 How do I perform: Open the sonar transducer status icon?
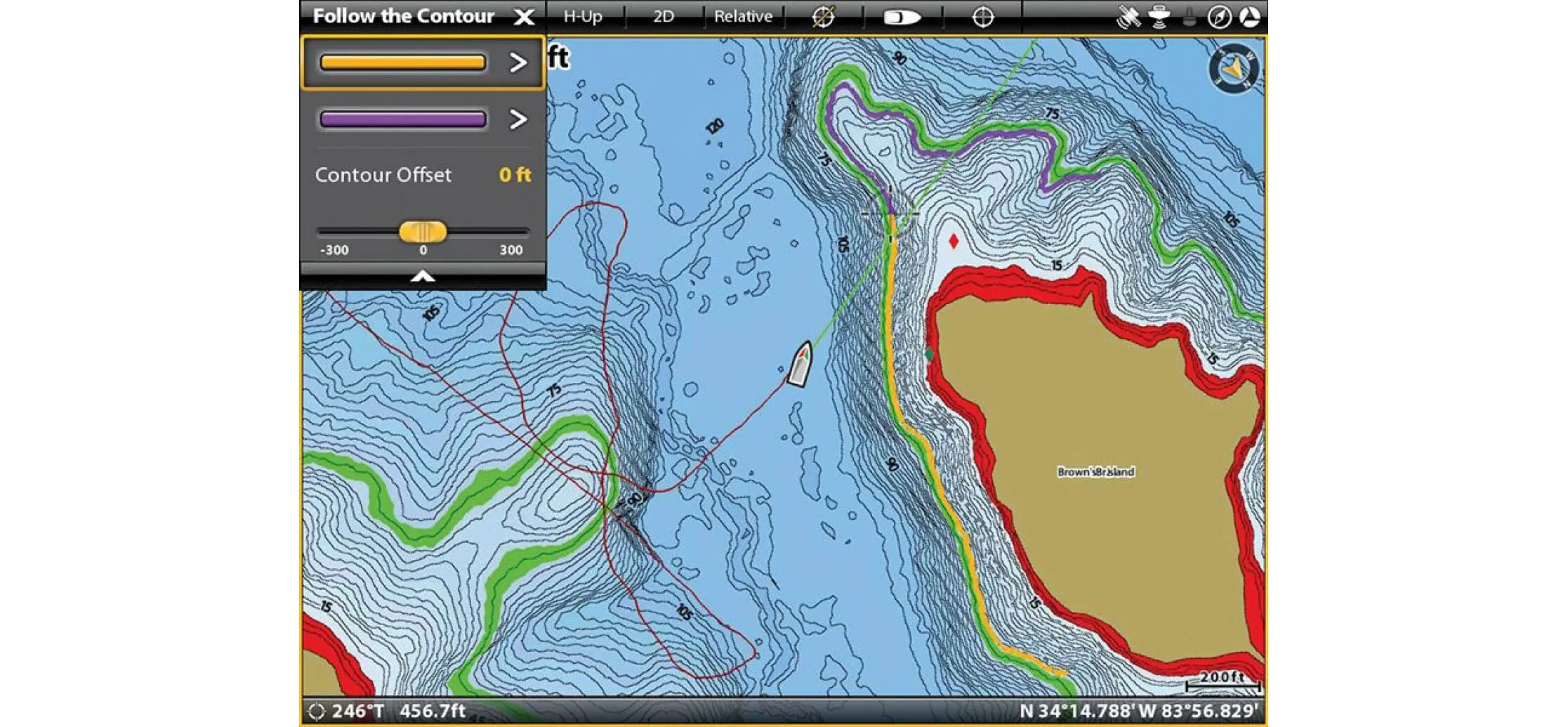pyautogui.click(x=1160, y=17)
